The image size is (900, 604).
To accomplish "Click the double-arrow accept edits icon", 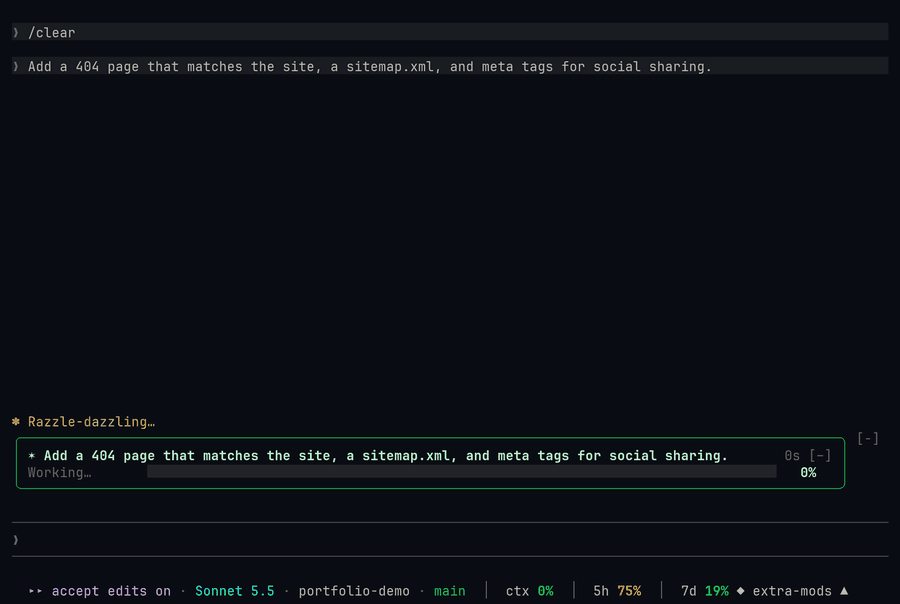I will coord(36,591).
